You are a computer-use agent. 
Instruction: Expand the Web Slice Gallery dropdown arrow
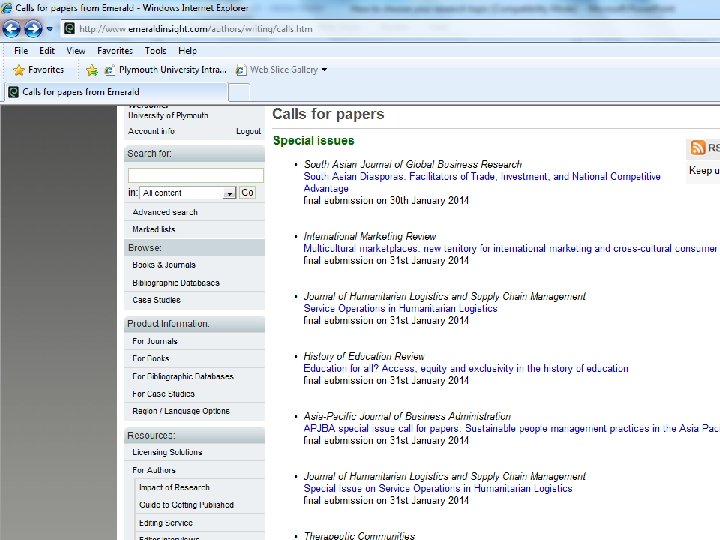click(x=325, y=70)
